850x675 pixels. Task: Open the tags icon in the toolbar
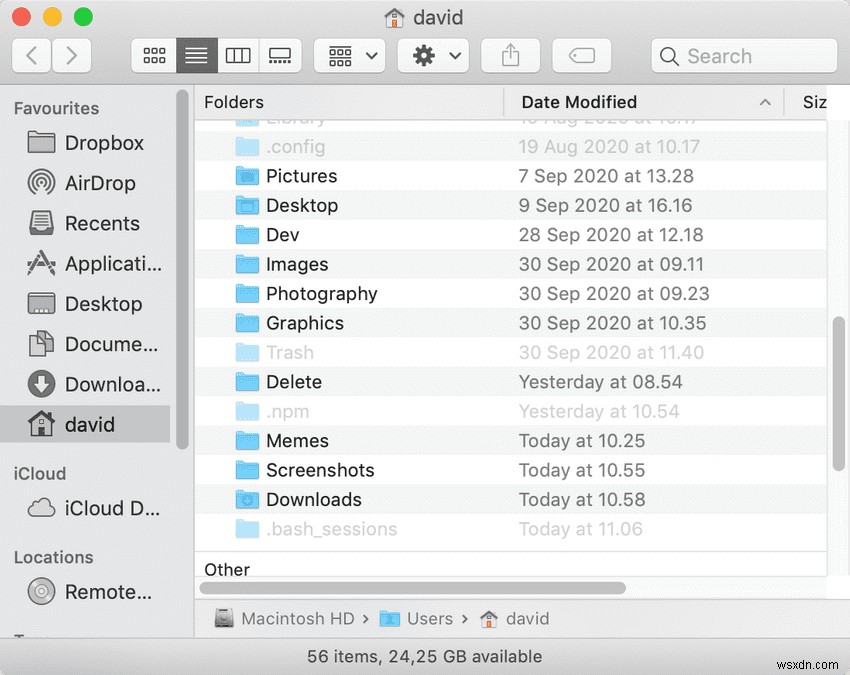(x=581, y=55)
